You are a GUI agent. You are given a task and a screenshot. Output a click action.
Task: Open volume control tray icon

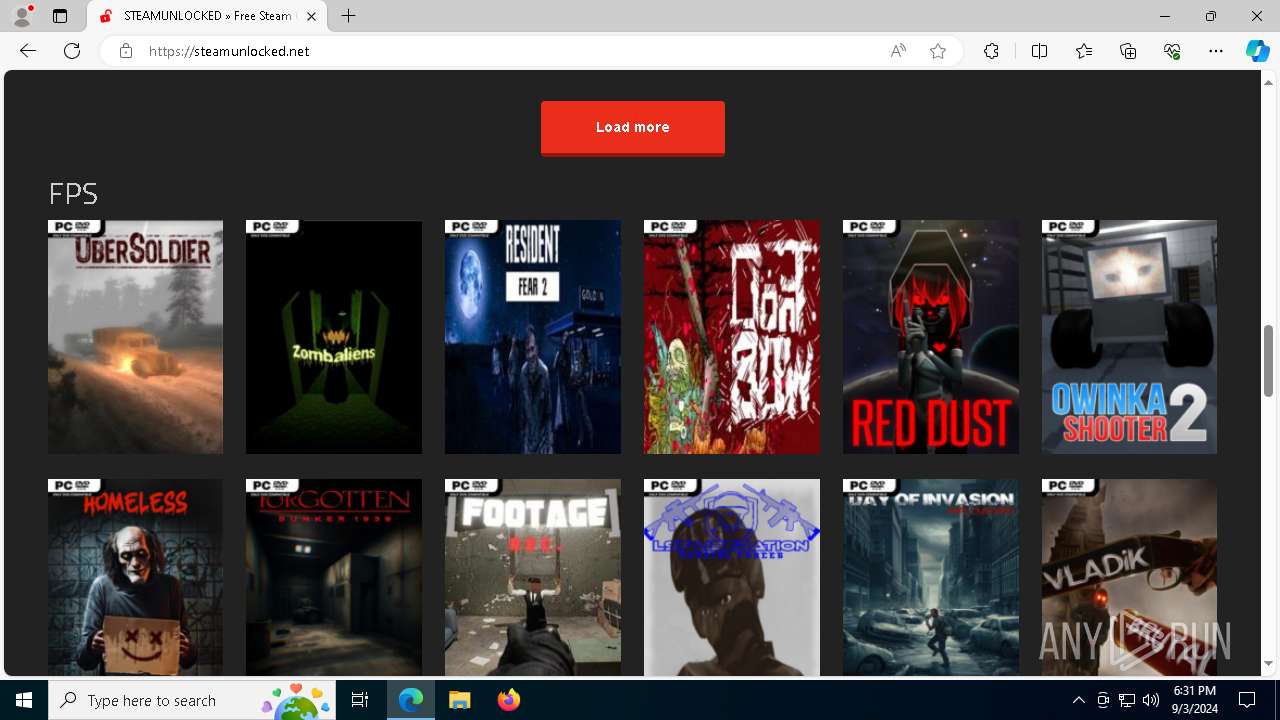[1151, 700]
